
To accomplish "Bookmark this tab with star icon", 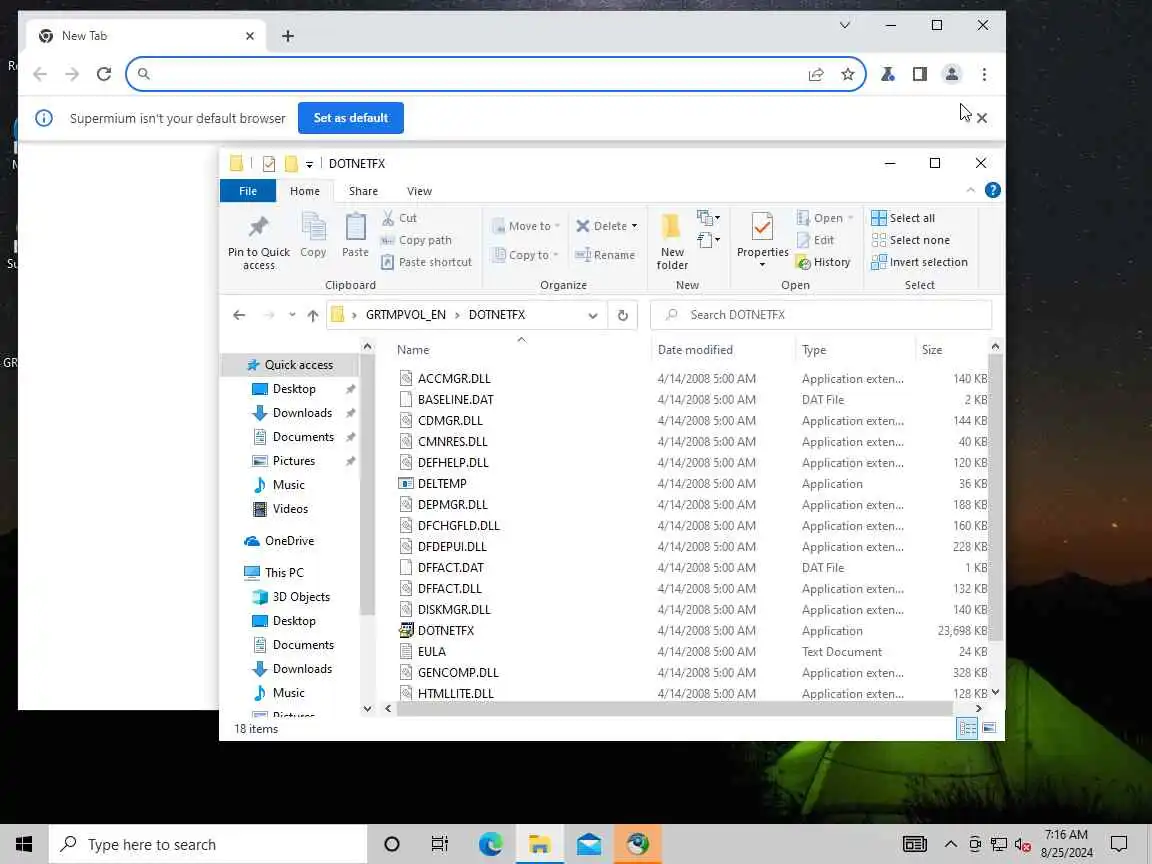I will (847, 74).
